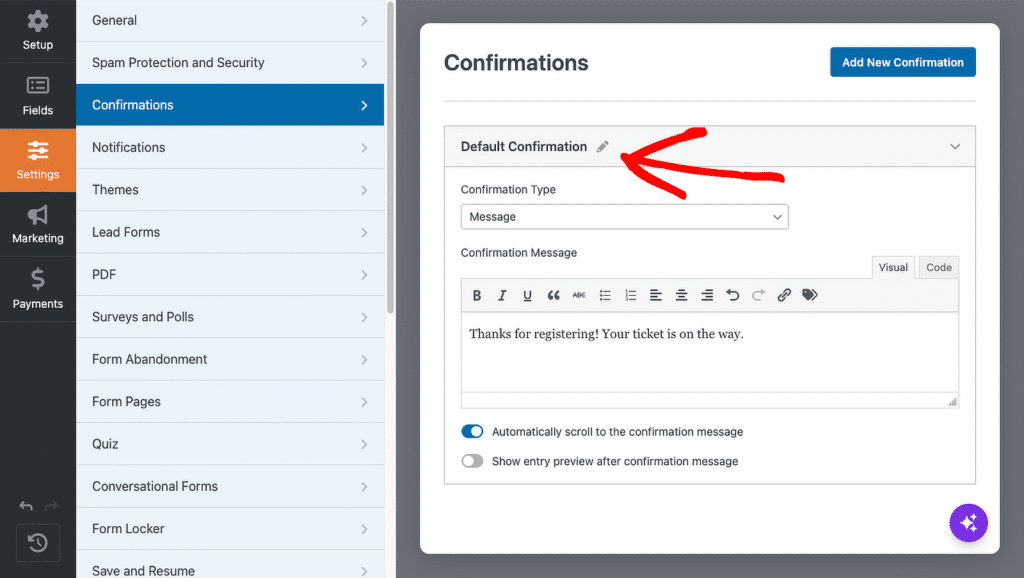1024x578 pixels.
Task: Enable show entry preview toggle
Action: coord(472,461)
